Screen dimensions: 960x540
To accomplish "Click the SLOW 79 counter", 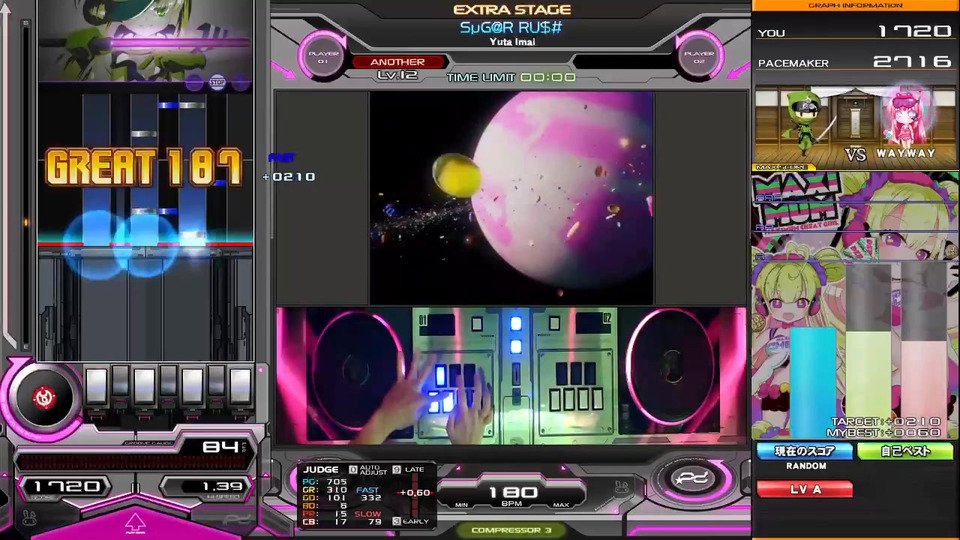I will [369, 518].
